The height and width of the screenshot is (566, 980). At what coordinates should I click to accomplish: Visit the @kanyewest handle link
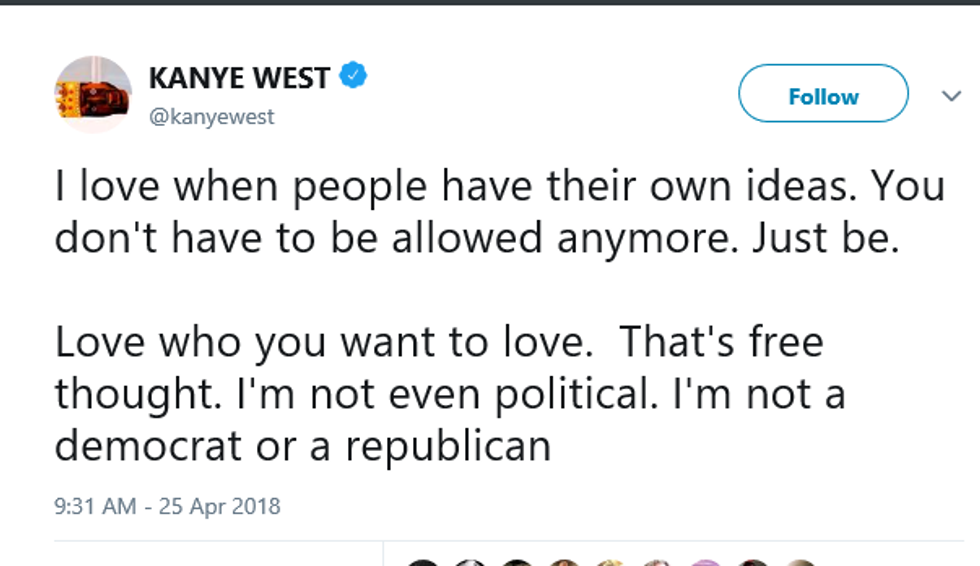[x=211, y=117]
